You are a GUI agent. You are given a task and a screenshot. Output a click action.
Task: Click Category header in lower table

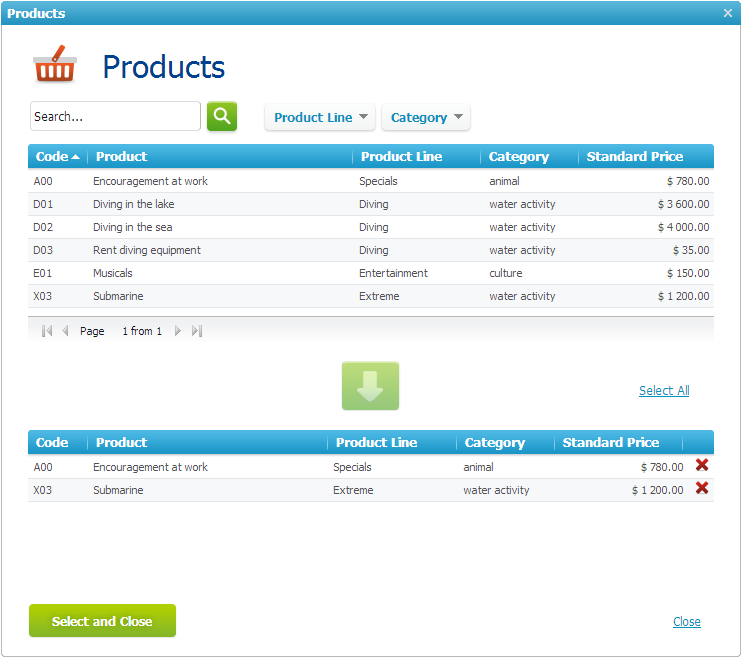pos(505,442)
